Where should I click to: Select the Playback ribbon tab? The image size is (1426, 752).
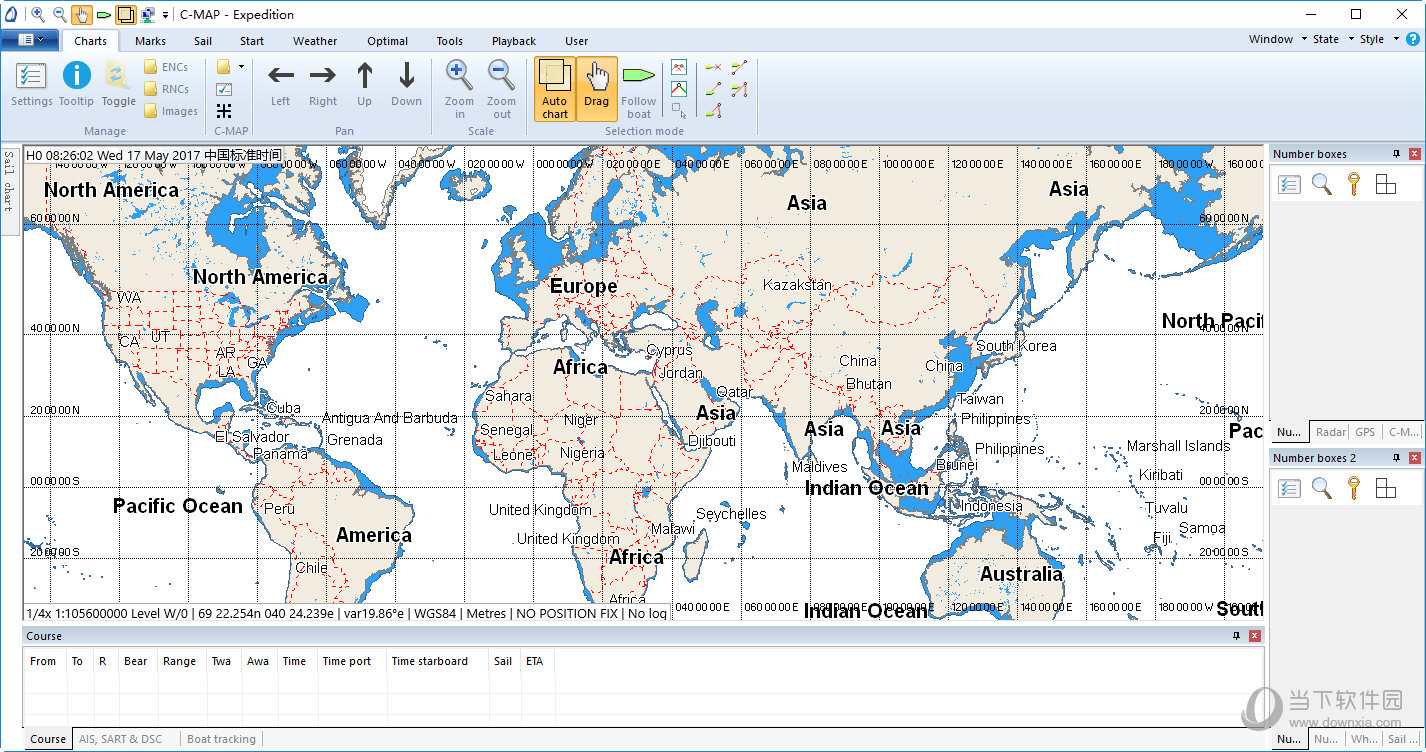[x=514, y=41]
